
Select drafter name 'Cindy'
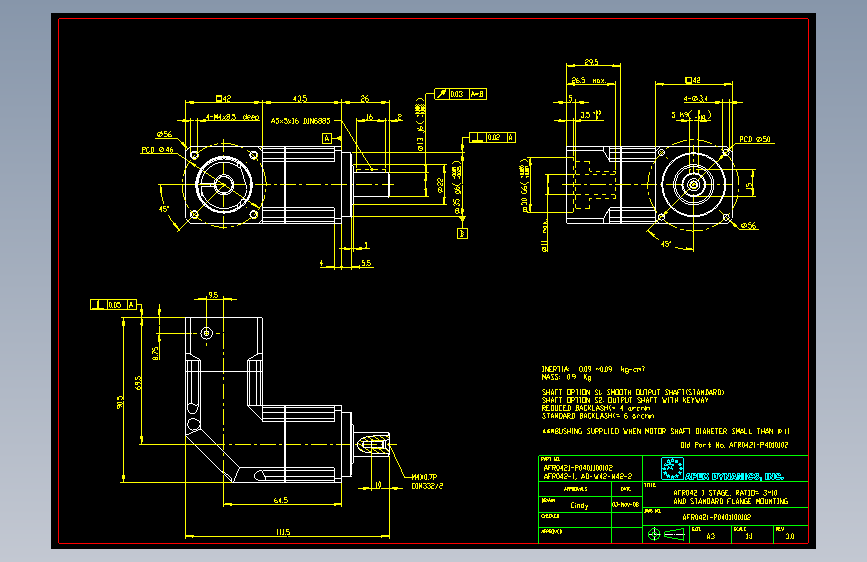click(x=579, y=506)
